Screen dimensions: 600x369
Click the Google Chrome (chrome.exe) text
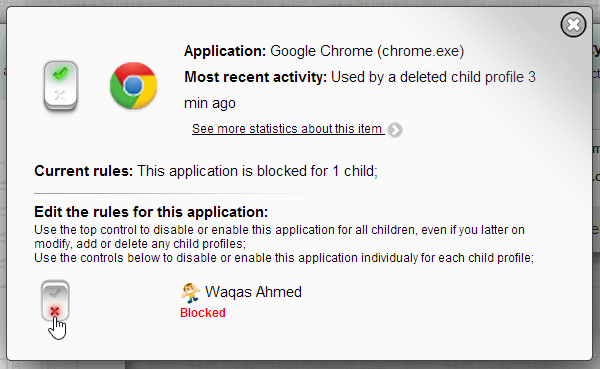tap(367, 51)
